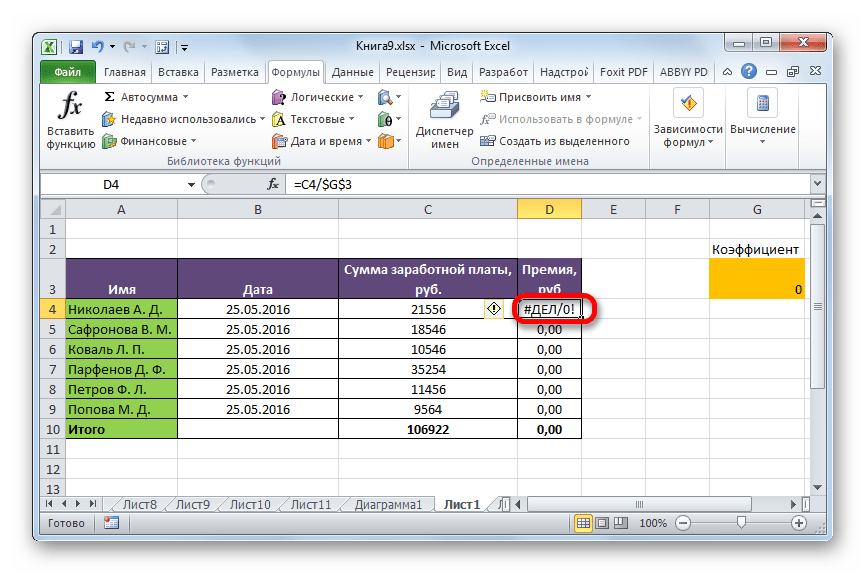The width and height of the screenshot is (866, 574).
Task: Expand the Автосумма dropdown
Action: (185, 97)
